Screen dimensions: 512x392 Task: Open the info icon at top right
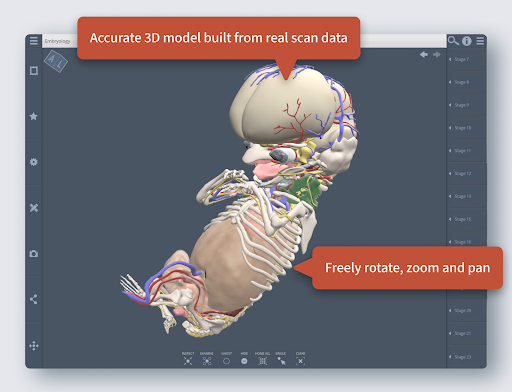(467, 41)
